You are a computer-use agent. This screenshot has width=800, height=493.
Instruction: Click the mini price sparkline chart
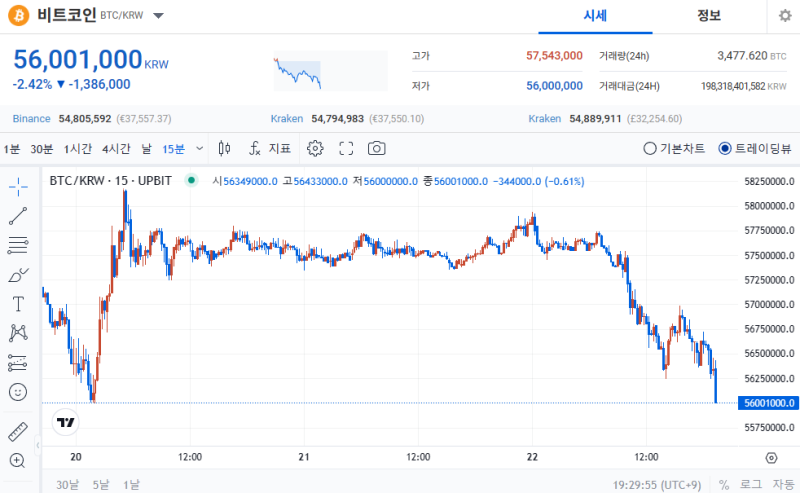pos(330,70)
